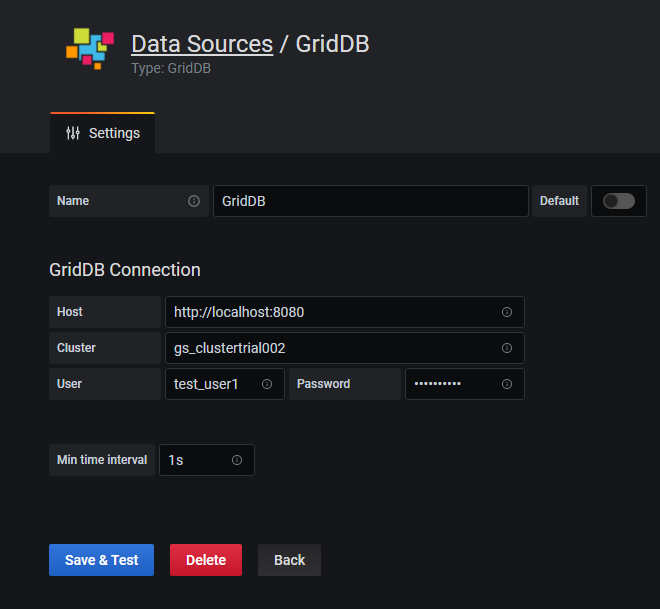
Task: Click the Back button
Action: click(x=289, y=560)
